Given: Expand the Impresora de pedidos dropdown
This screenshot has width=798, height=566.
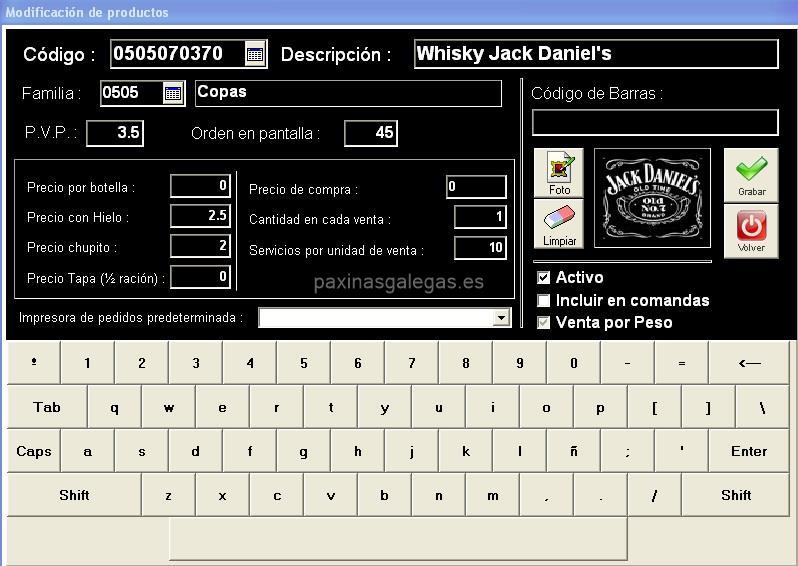Looking at the screenshot, I should [x=501, y=318].
